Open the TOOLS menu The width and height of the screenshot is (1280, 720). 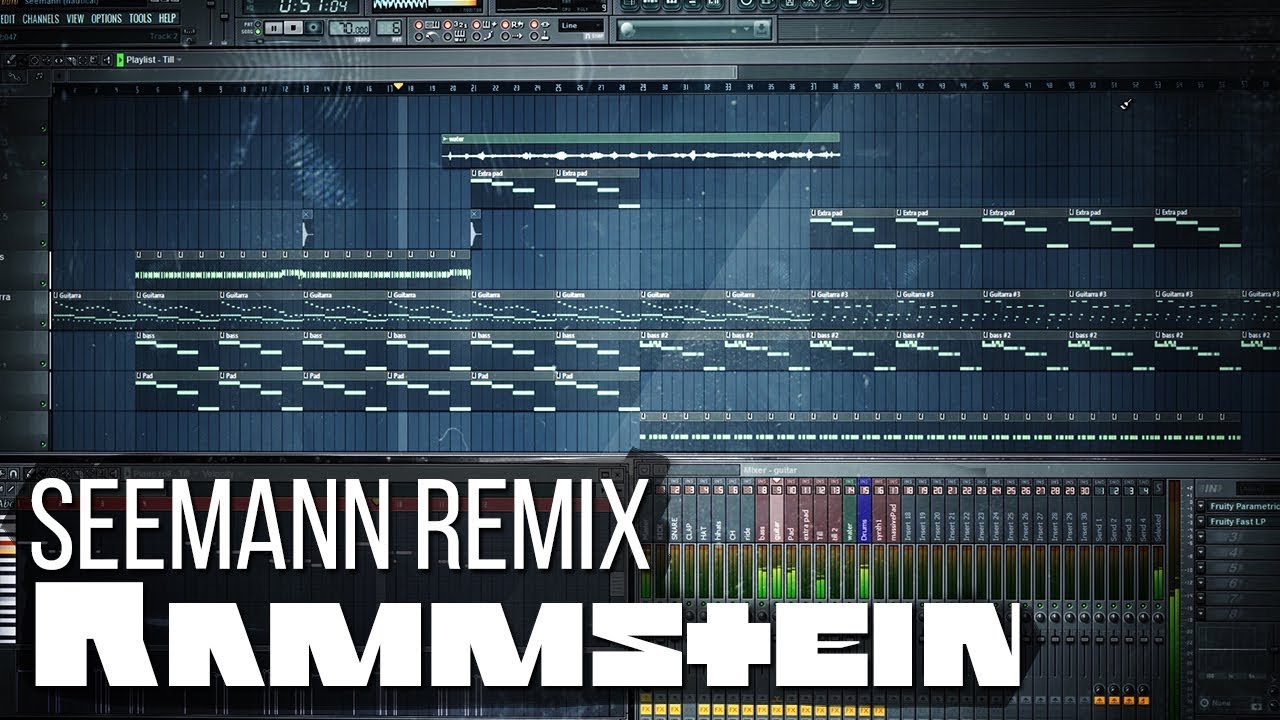[x=140, y=18]
